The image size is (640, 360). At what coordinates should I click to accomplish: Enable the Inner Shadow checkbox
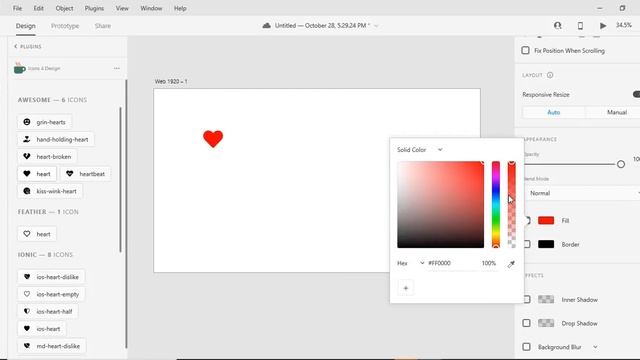527,299
